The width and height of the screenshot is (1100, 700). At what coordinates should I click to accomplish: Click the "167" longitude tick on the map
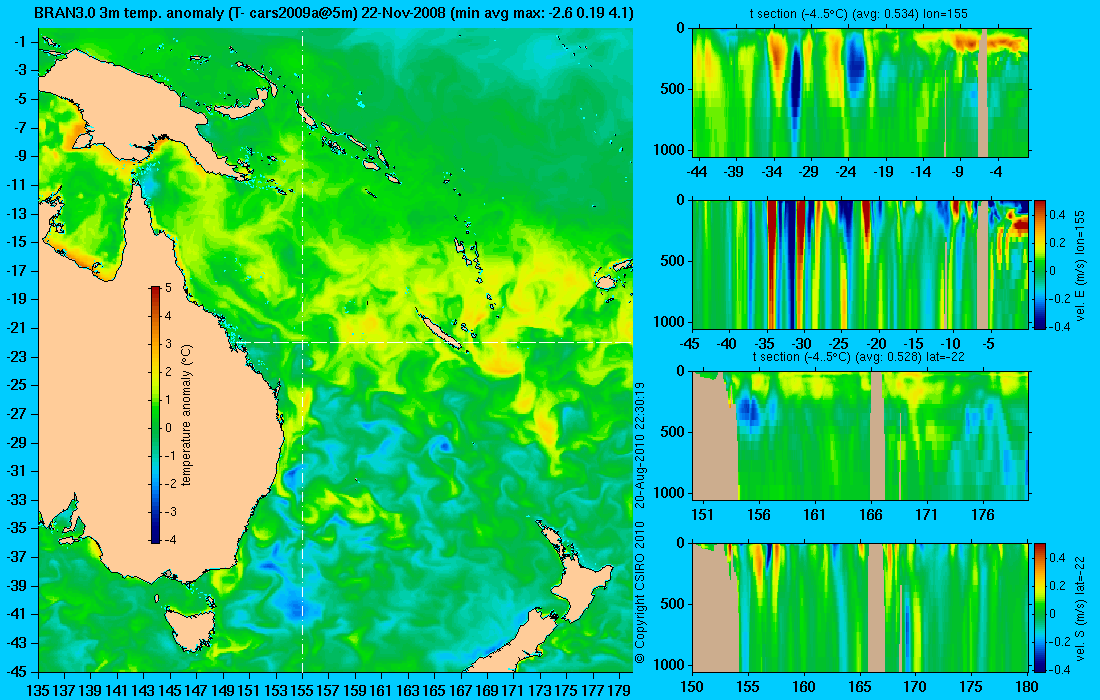(461, 690)
